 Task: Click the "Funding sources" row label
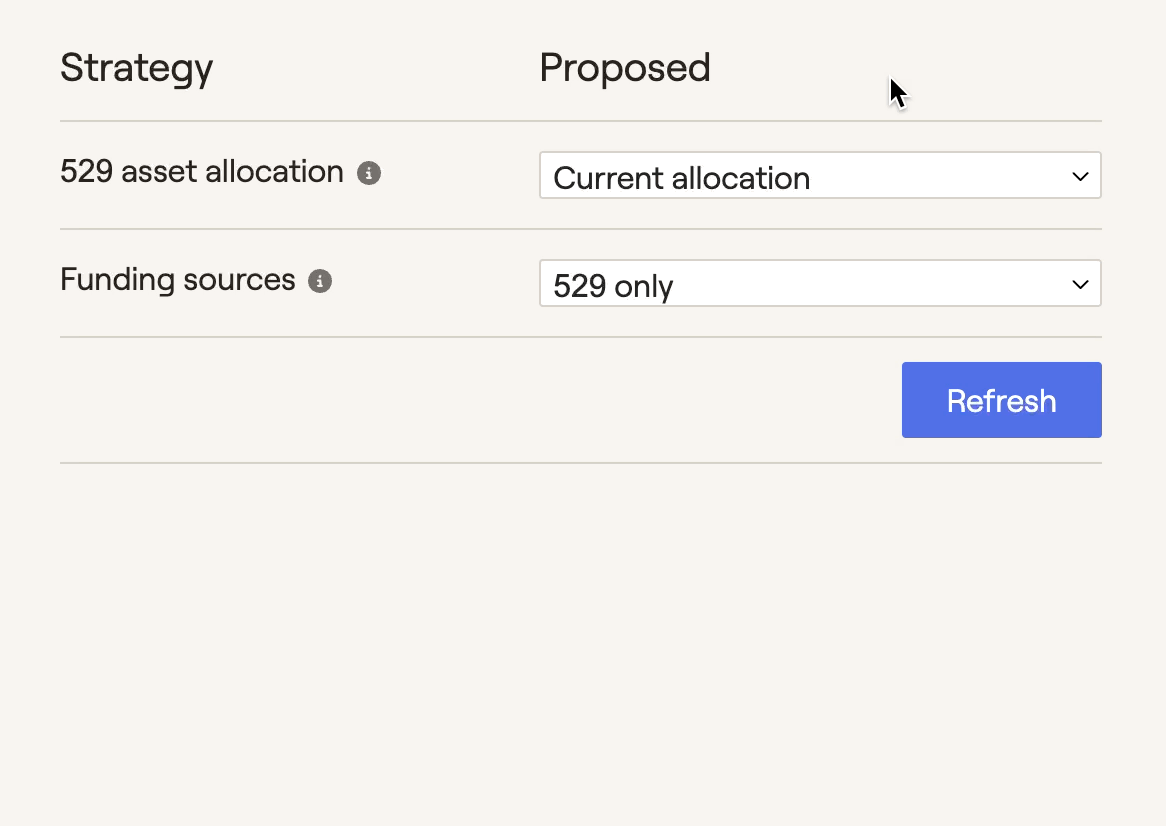178,279
